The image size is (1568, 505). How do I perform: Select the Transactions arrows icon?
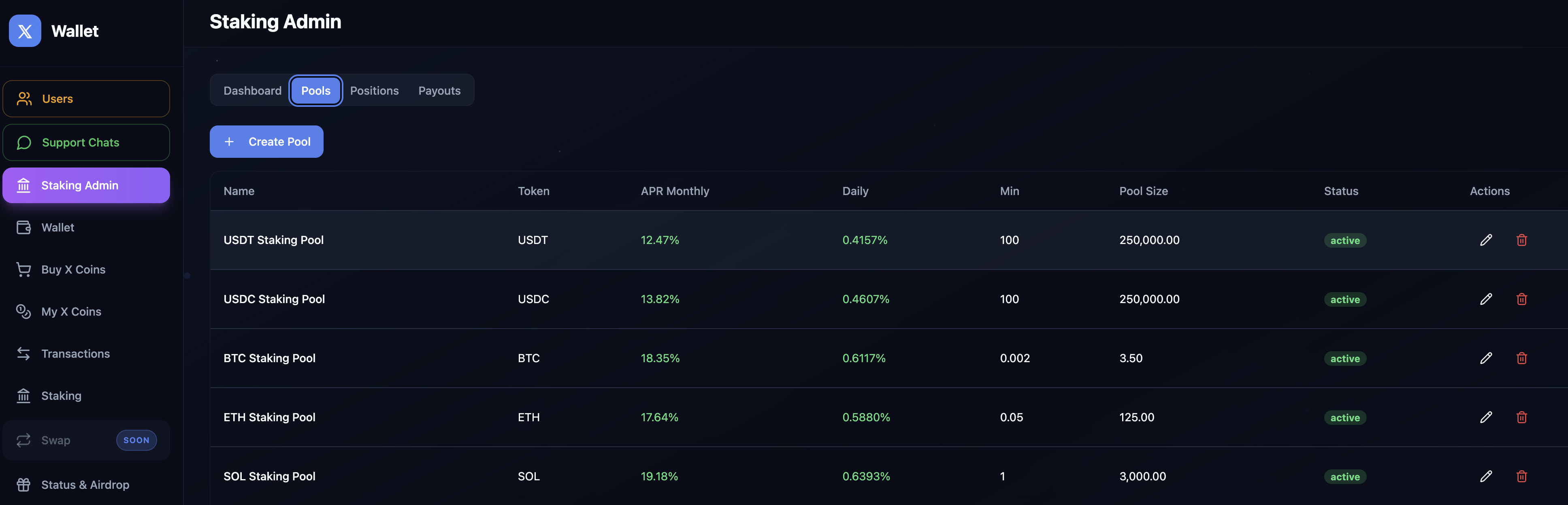(x=24, y=353)
